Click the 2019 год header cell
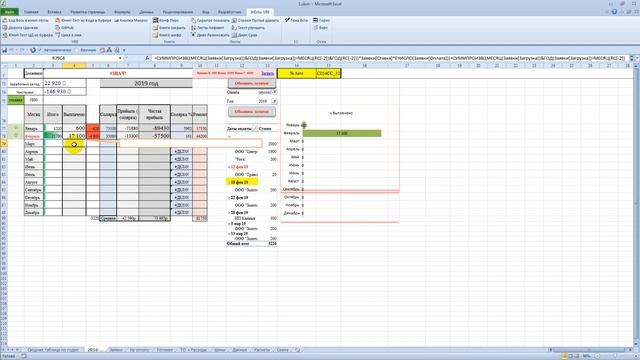The image size is (640, 360). [146, 83]
